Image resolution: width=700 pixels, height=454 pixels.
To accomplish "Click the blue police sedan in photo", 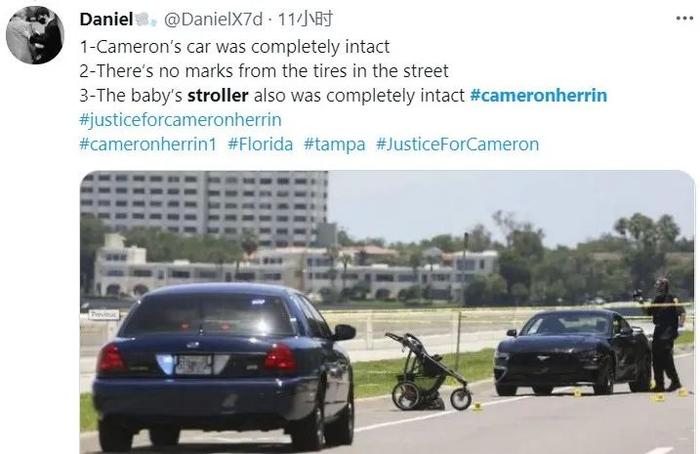I will [x=224, y=365].
